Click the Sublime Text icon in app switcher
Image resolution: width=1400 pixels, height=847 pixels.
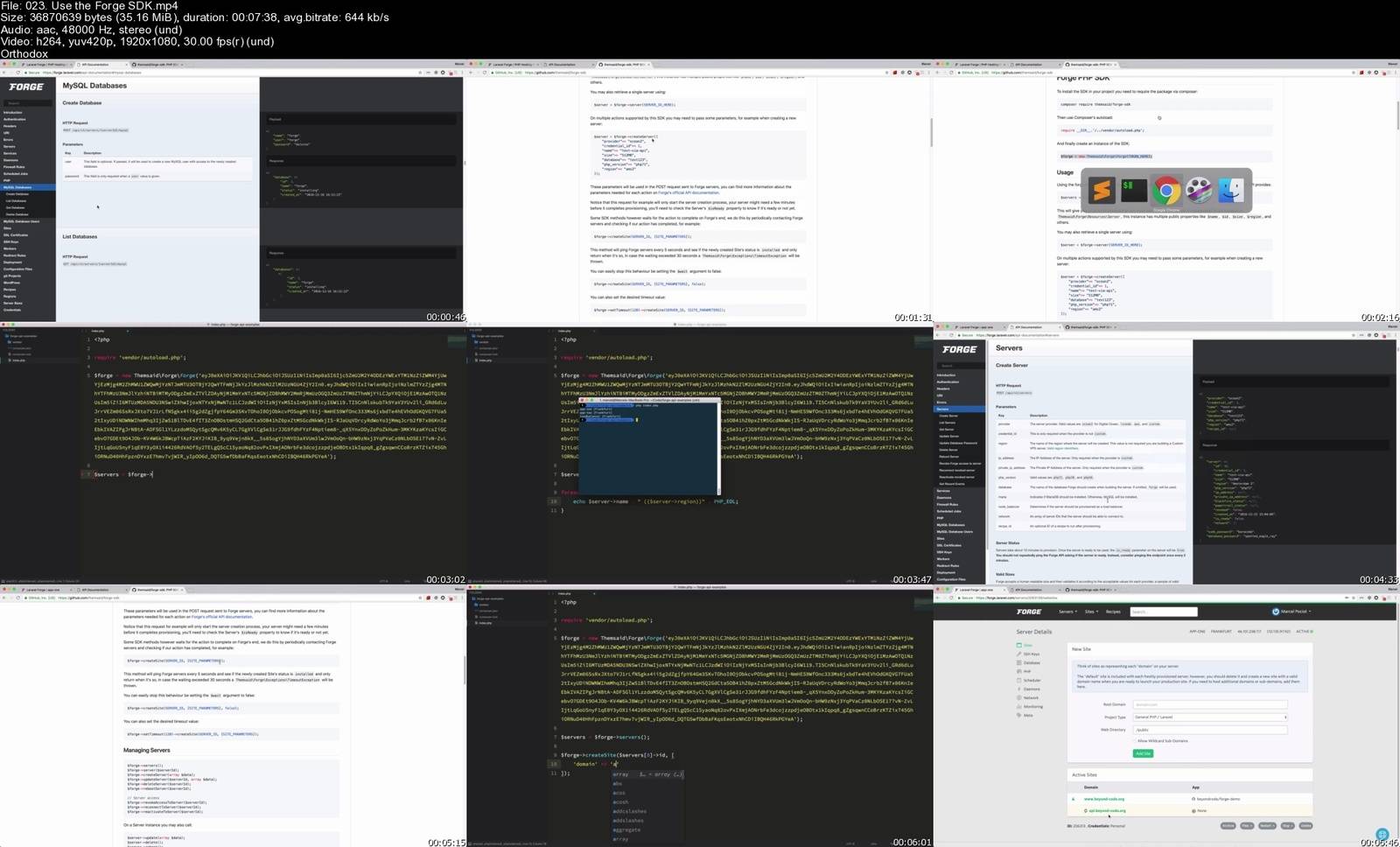(1102, 190)
